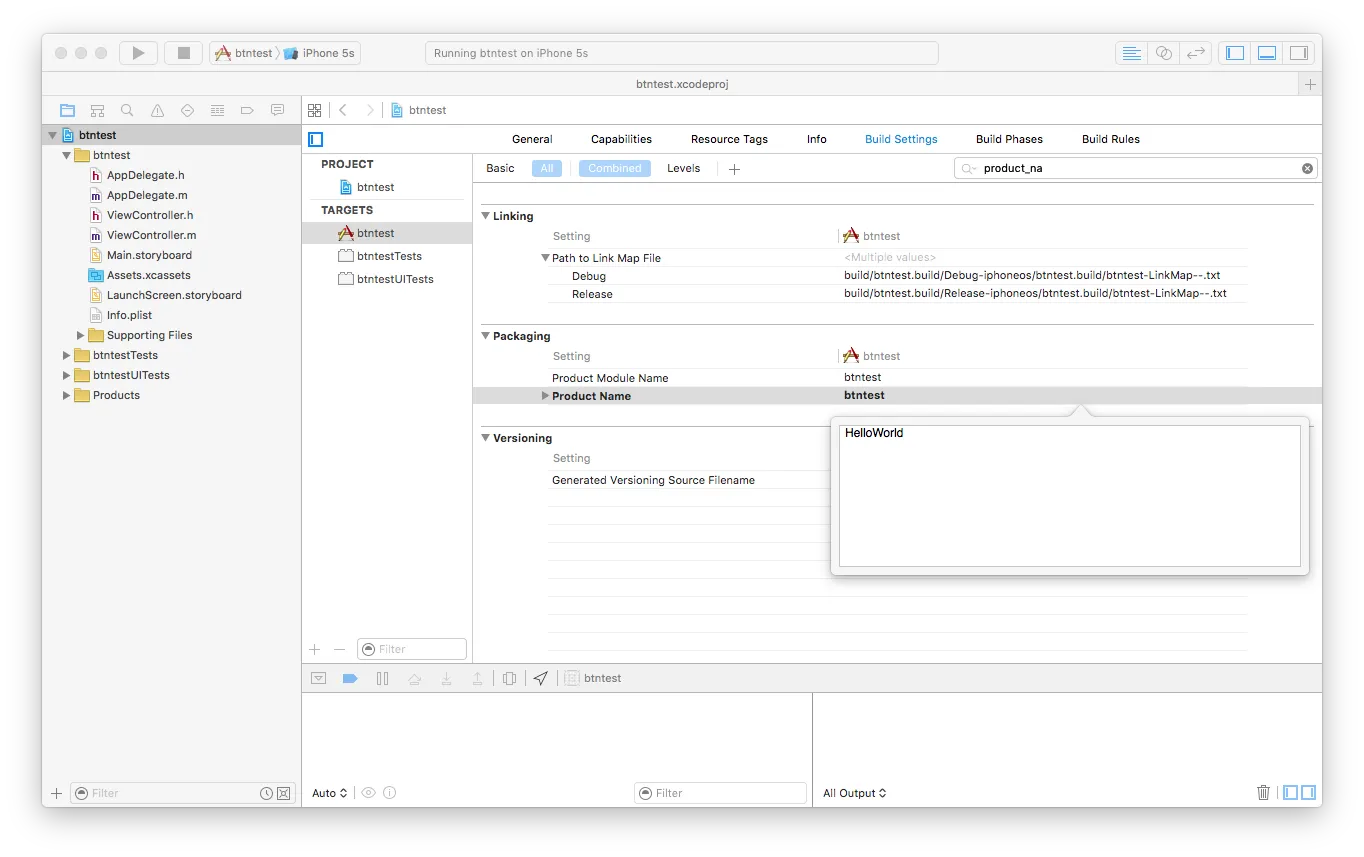The height and width of the screenshot is (857, 1364).
Task: Open the Report navigator speech-bubble icon
Action: [277, 110]
